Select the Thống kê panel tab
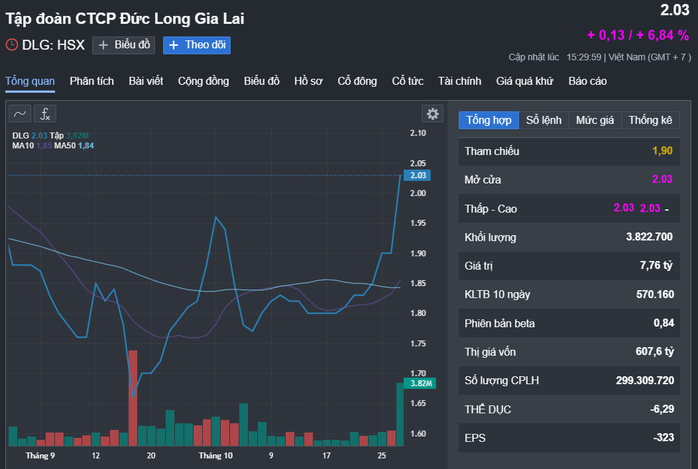698x469 pixels. tap(650, 120)
